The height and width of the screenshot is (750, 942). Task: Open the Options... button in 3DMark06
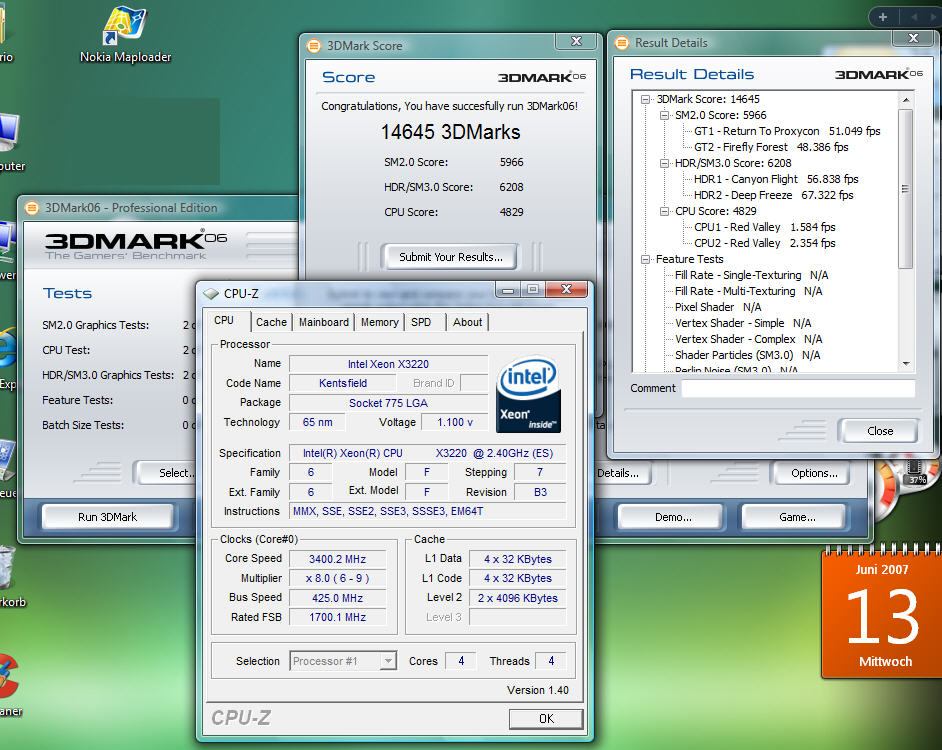click(x=814, y=473)
